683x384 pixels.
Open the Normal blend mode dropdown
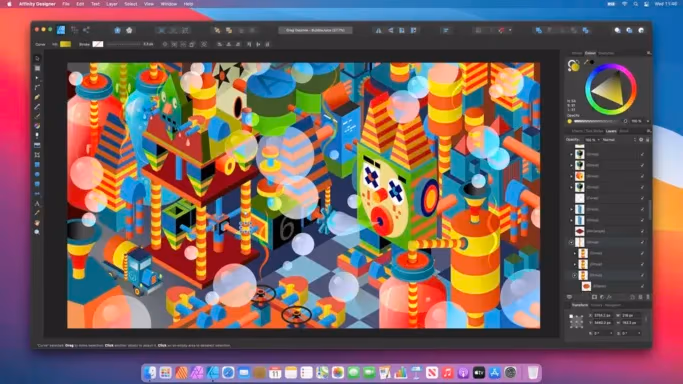619,140
